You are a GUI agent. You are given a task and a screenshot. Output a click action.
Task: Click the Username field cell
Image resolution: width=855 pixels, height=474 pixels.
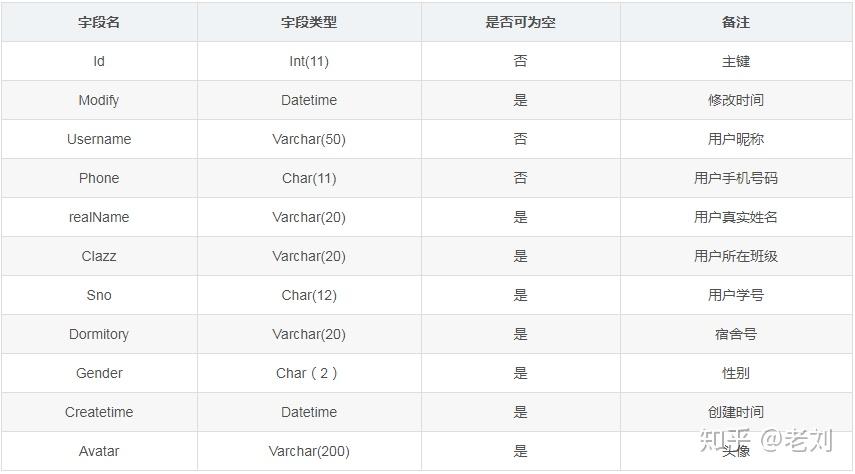(x=99, y=139)
